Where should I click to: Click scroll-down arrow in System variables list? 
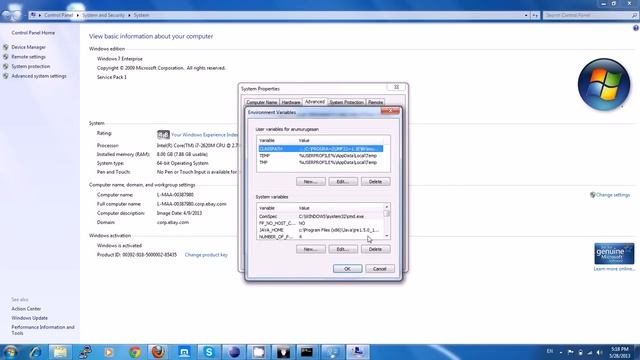tap(387, 236)
